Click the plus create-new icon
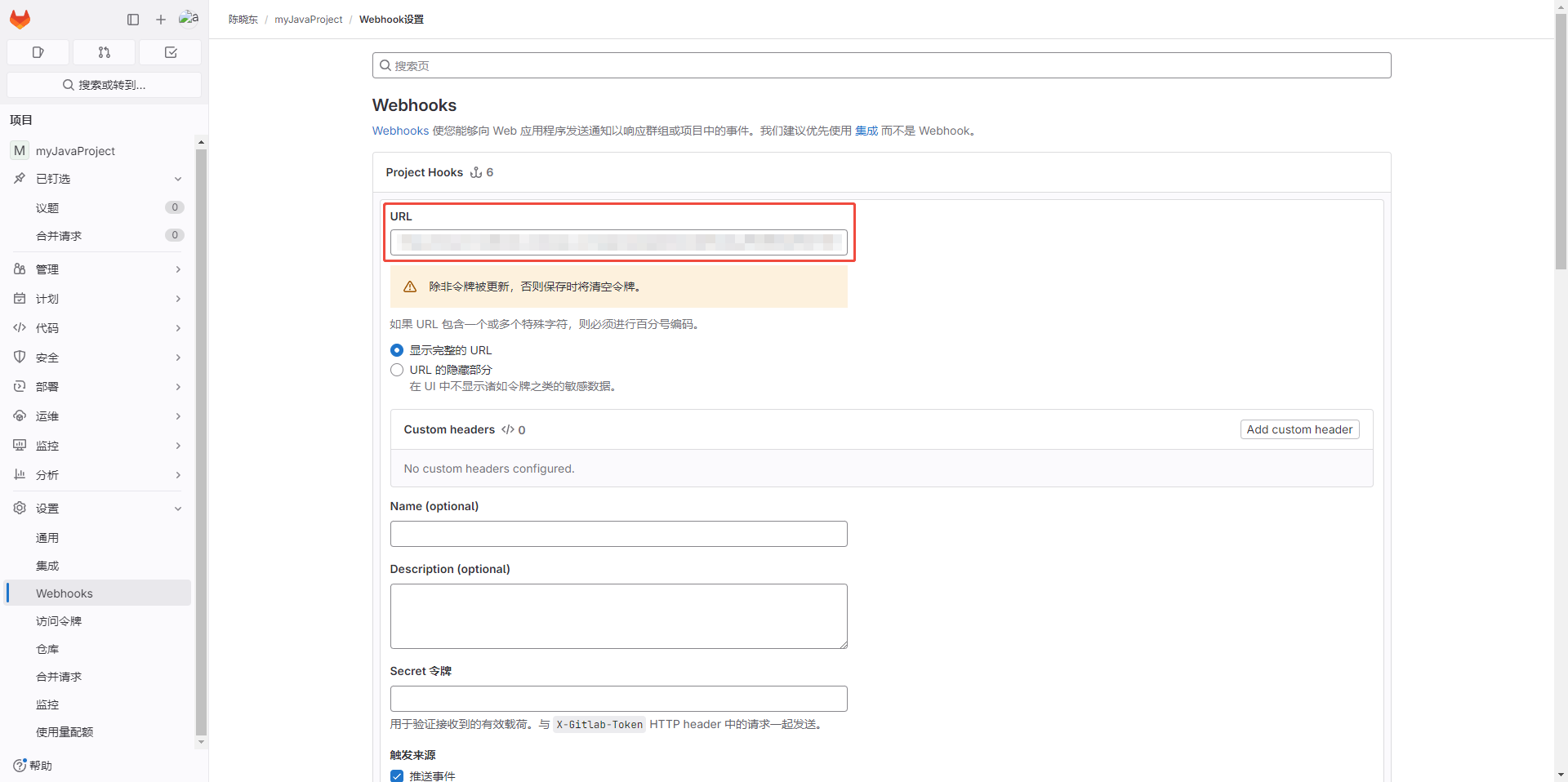1568x782 pixels. pyautogui.click(x=161, y=20)
